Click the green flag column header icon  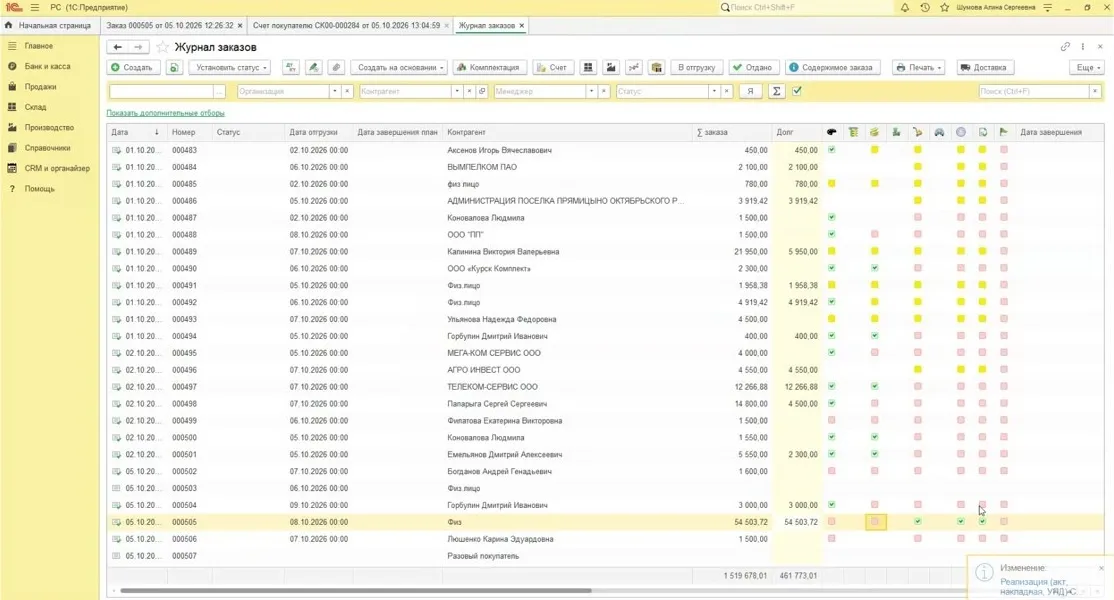[x=1003, y=132]
